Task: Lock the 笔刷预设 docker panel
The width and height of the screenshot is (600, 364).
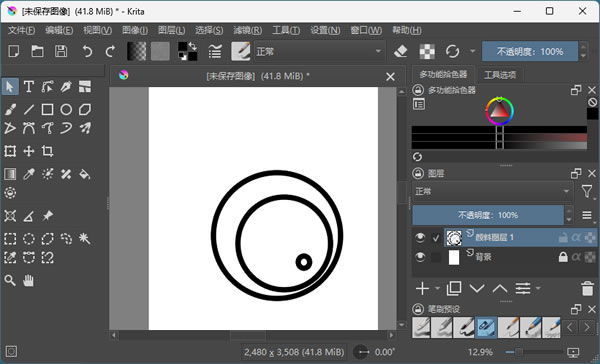Action: tap(418, 309)
